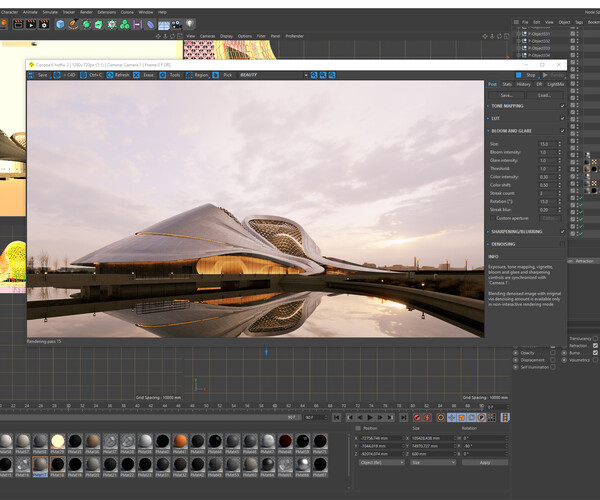Select the Spline Pen tool icon
Screen dimensions: 600x500
73,24
